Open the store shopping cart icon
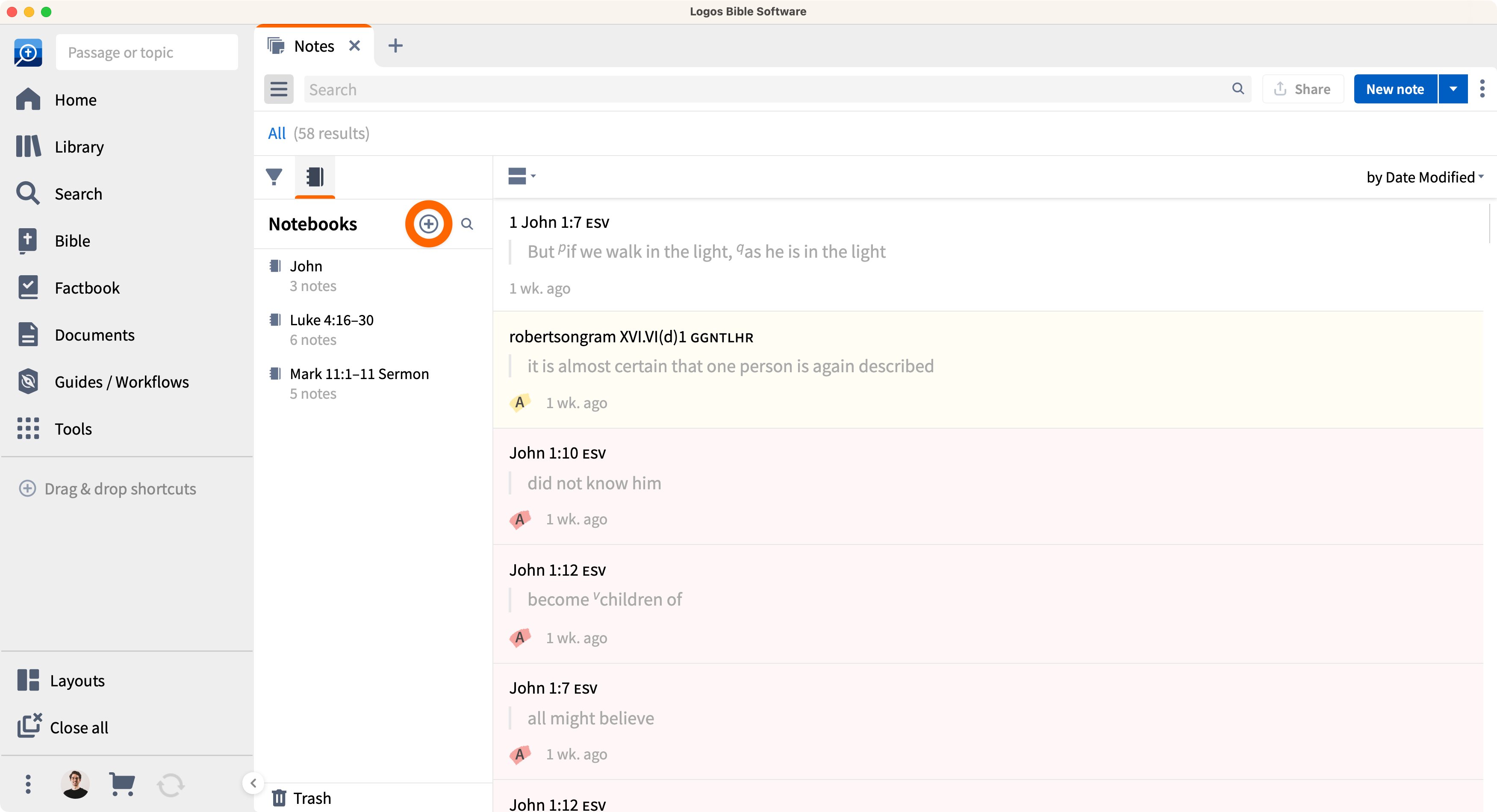The height and width of the screenshot is (812, 1497). tap(122, 784)
